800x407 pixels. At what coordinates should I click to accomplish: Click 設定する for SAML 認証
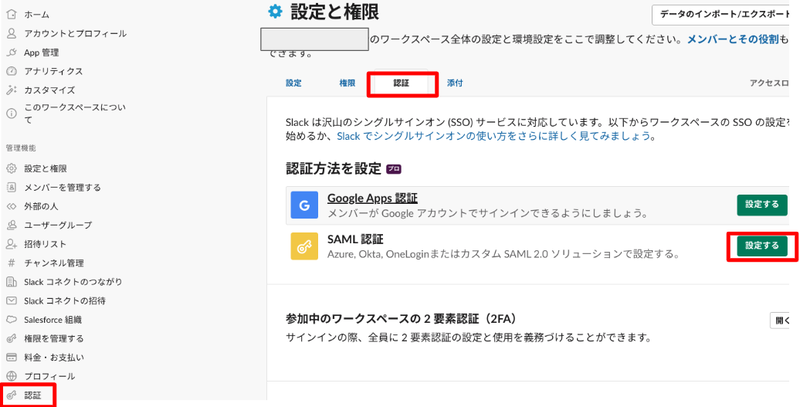pos(762,246)
